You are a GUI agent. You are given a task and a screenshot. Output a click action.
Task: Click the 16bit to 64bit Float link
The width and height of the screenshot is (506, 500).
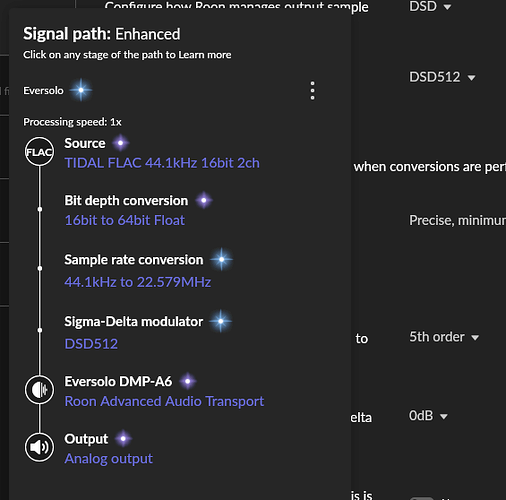pyautogui.click(x=125, y=220)
